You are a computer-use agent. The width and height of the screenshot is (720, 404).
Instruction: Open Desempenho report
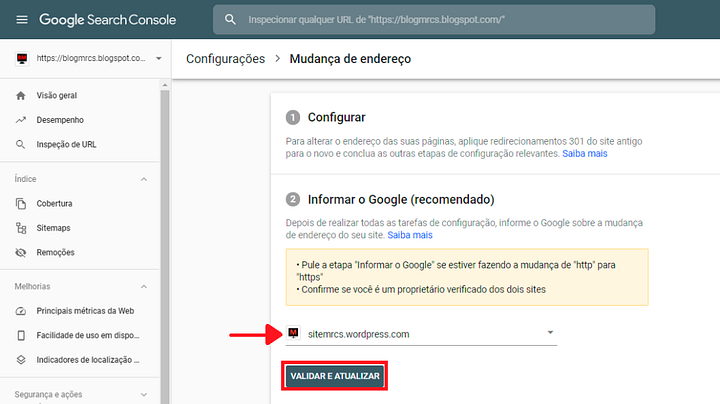60,120
